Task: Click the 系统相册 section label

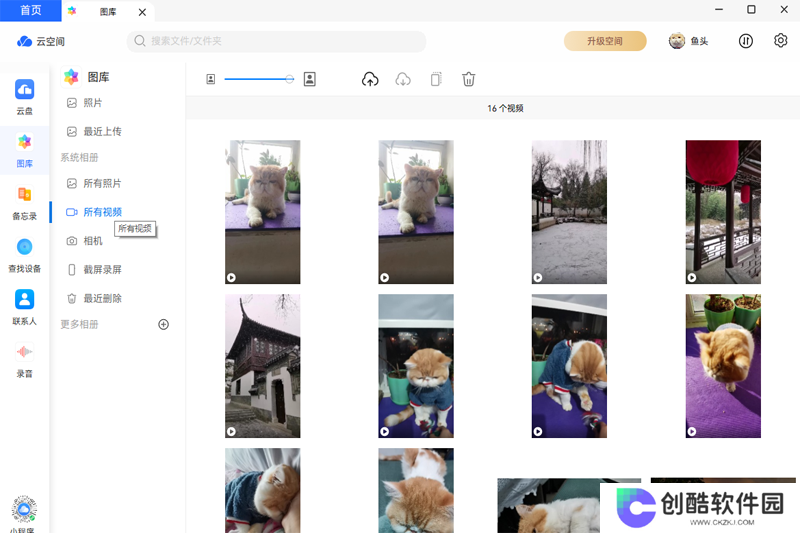Action: pos(80,158)
